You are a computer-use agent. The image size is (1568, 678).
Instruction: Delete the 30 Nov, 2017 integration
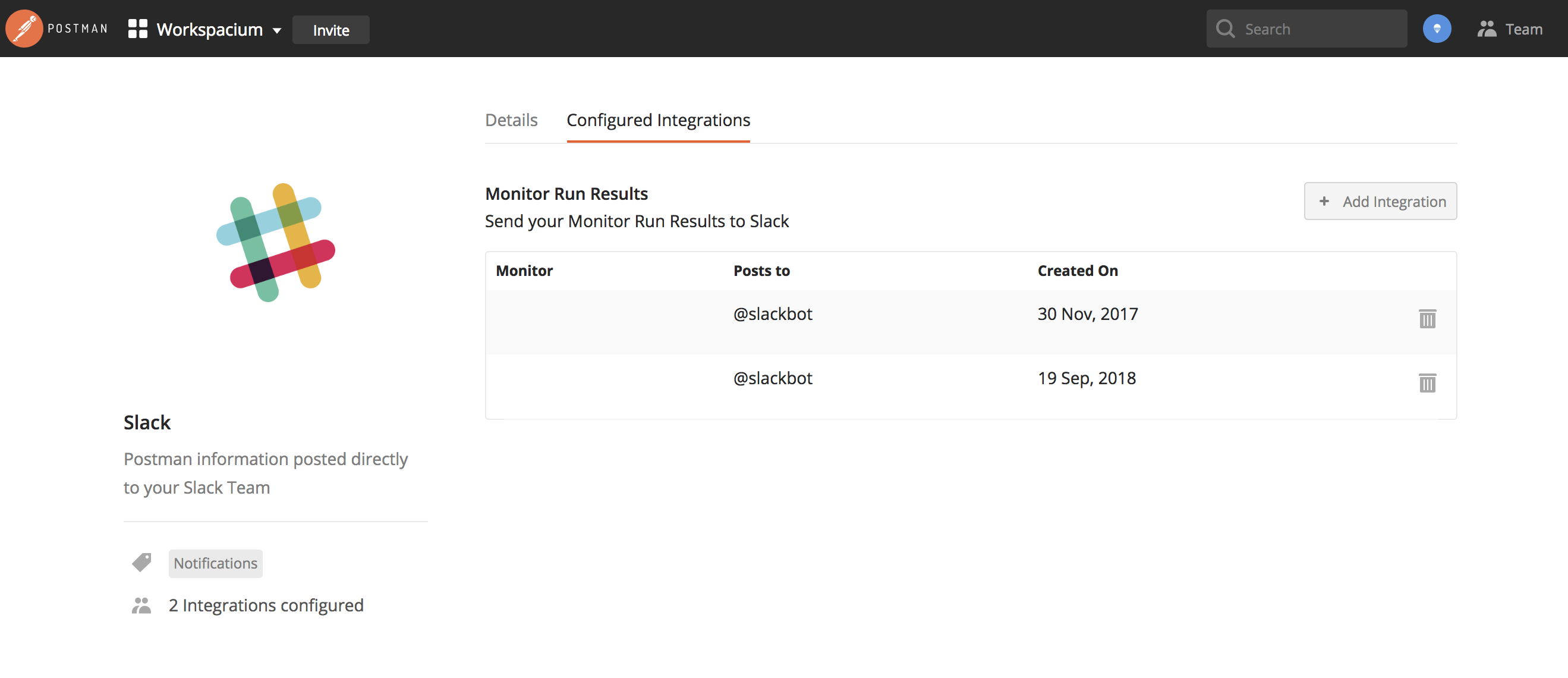coord(1427,318)
